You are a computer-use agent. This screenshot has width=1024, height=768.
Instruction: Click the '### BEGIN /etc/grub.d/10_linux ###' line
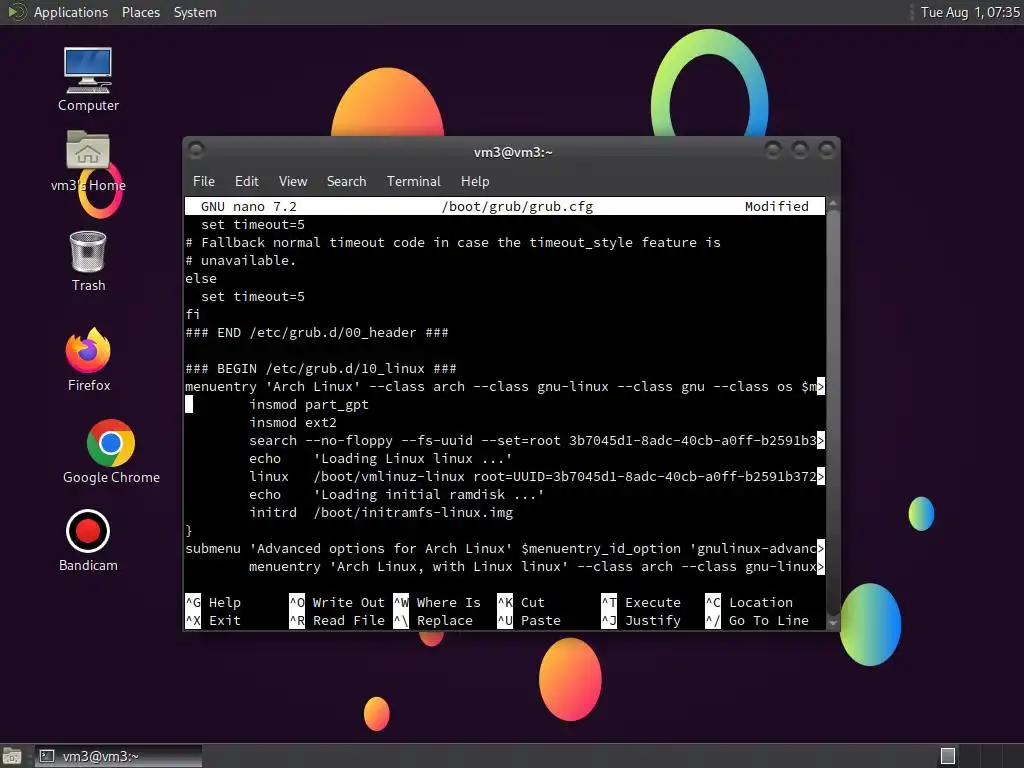(321, 368)
